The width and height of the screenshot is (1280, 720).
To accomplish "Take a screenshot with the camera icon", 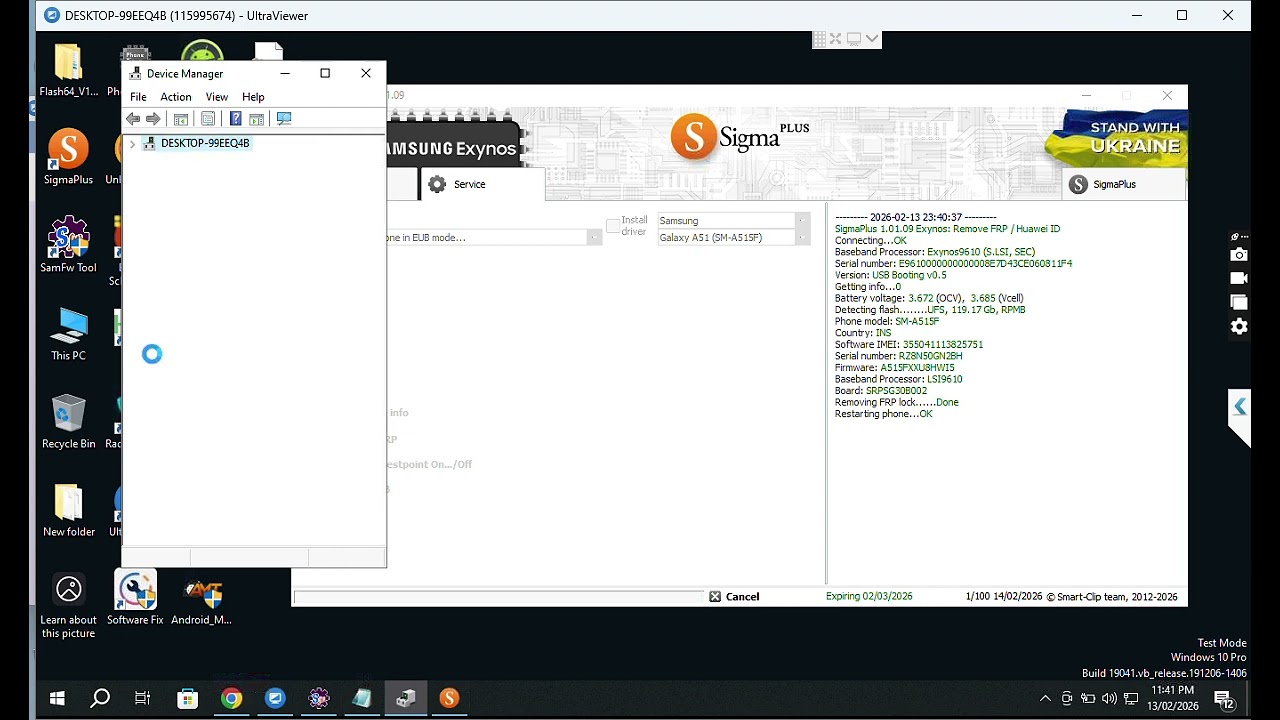I will click(x=1239, y=255).
